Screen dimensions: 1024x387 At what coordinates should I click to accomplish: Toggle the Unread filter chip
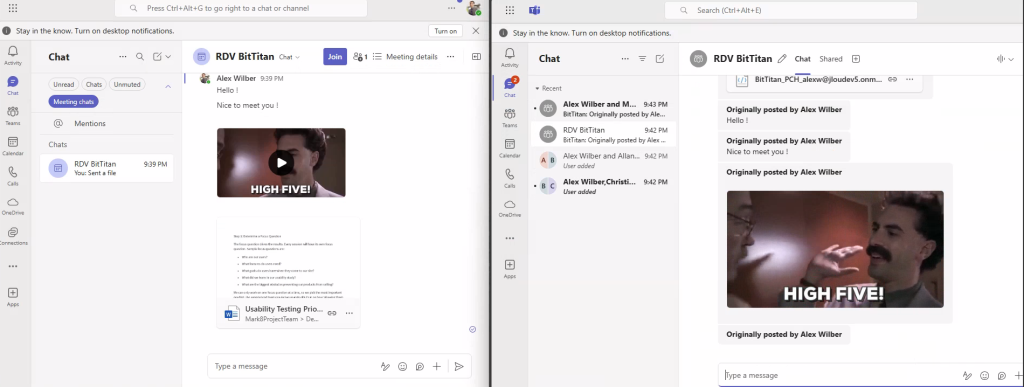[63, 85]
